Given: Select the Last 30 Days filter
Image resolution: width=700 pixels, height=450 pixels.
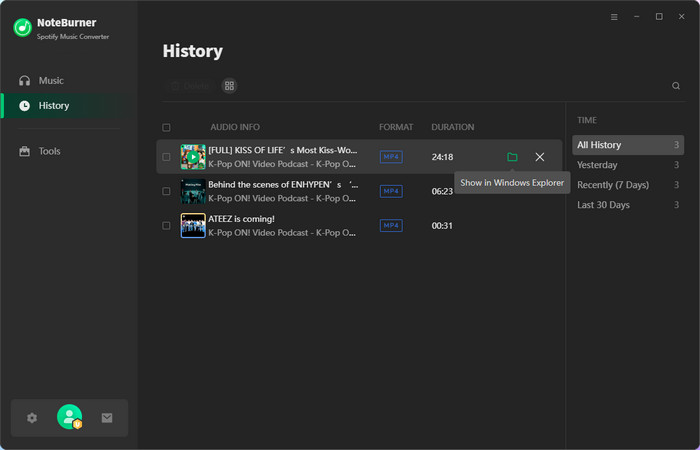Looking at the screenshot, I should 628,205.
